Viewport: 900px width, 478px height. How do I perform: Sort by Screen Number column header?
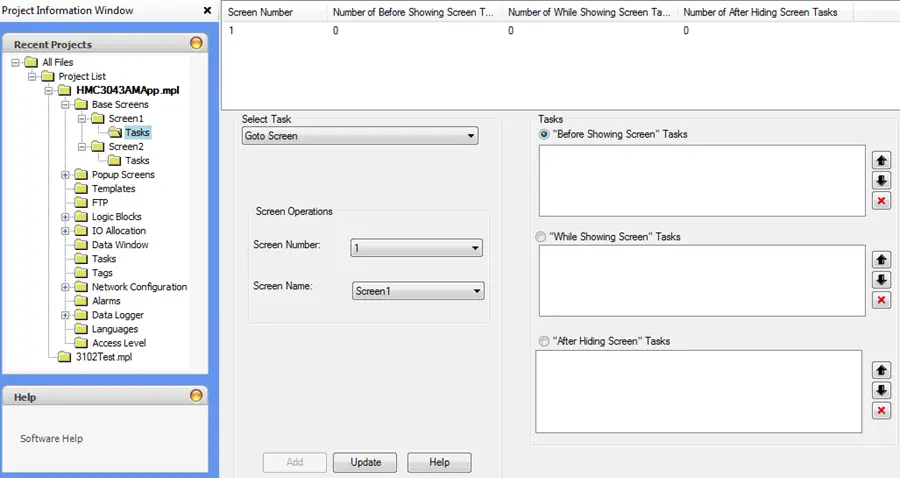pos(274,12)
